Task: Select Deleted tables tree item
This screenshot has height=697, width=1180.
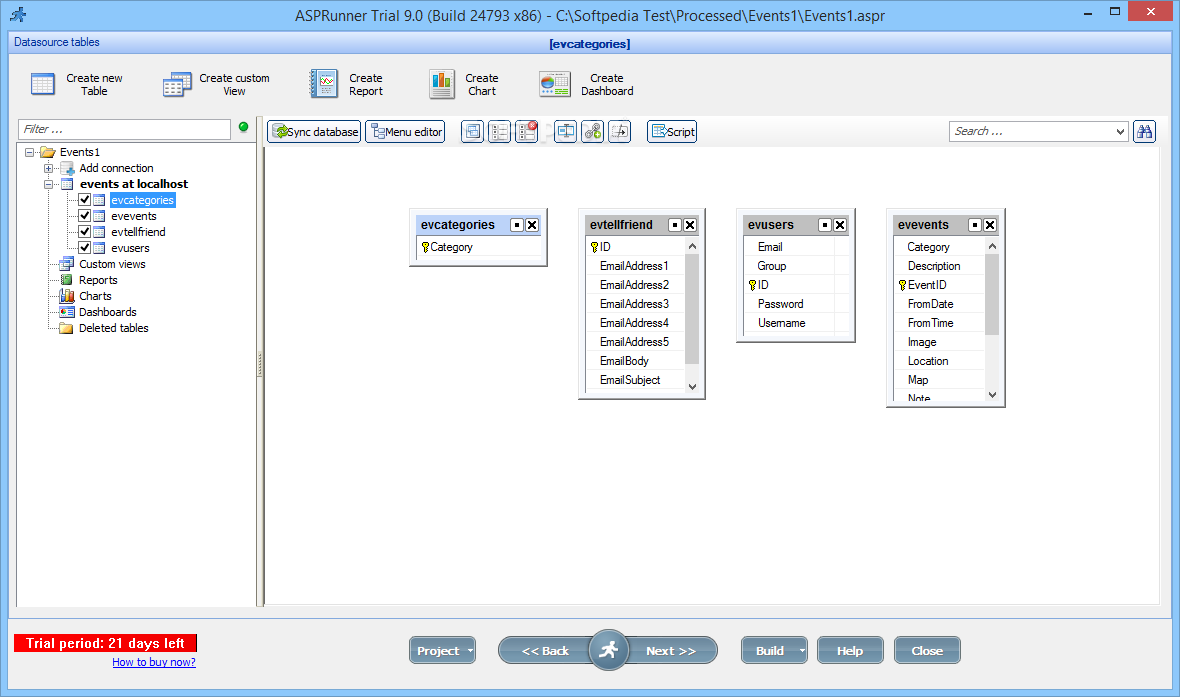Action: (x=114, y=328)
